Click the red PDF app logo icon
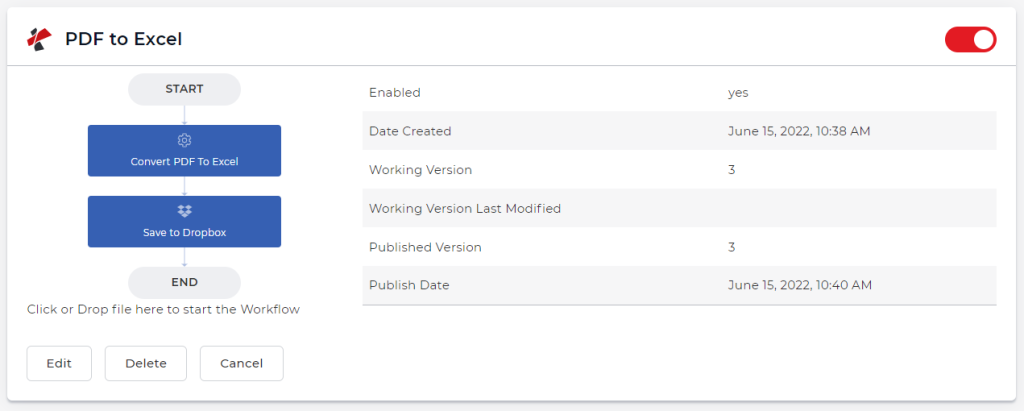1024x411 pixels. pos(39,39)
